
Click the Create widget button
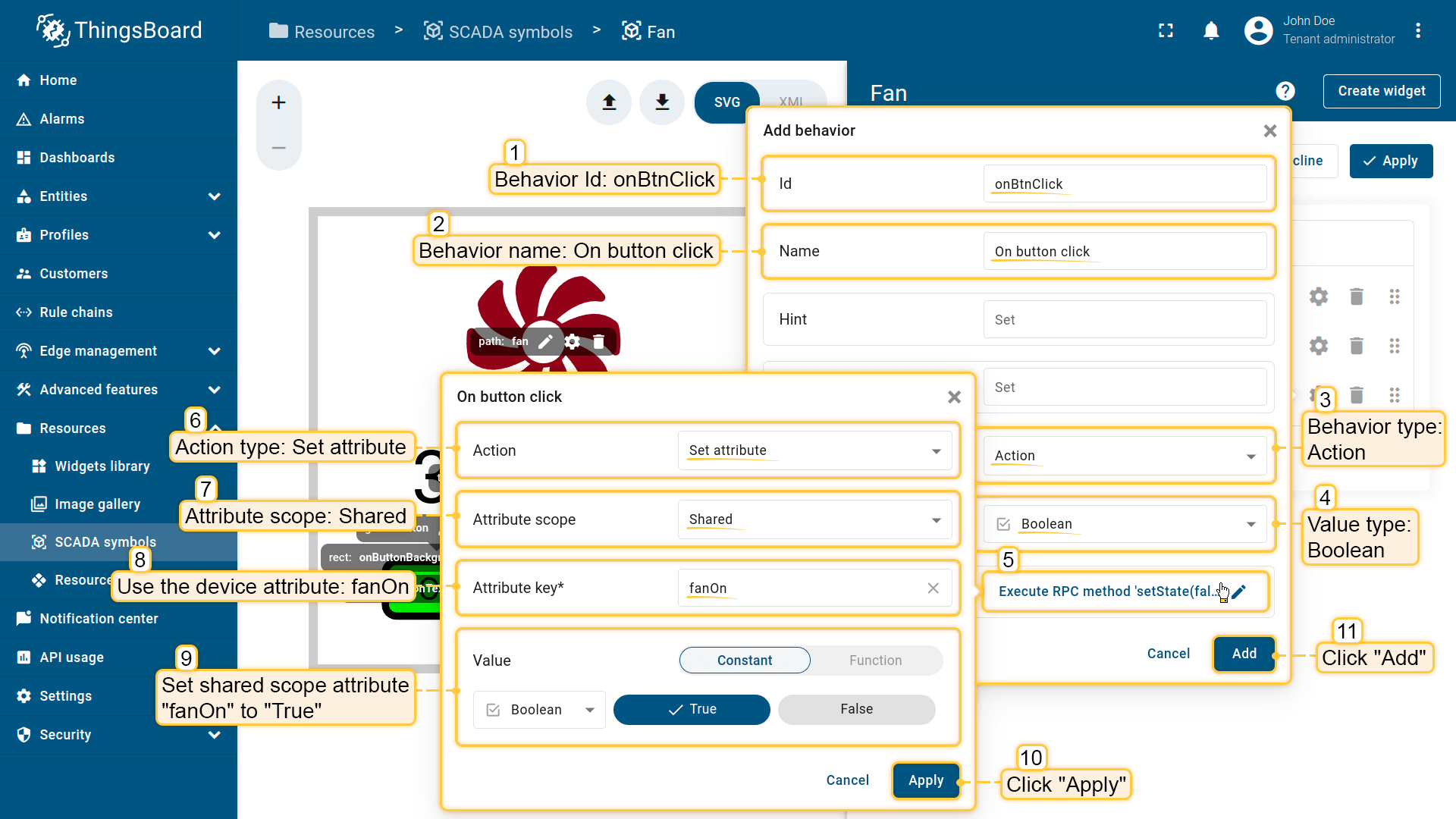(1381, 91)
